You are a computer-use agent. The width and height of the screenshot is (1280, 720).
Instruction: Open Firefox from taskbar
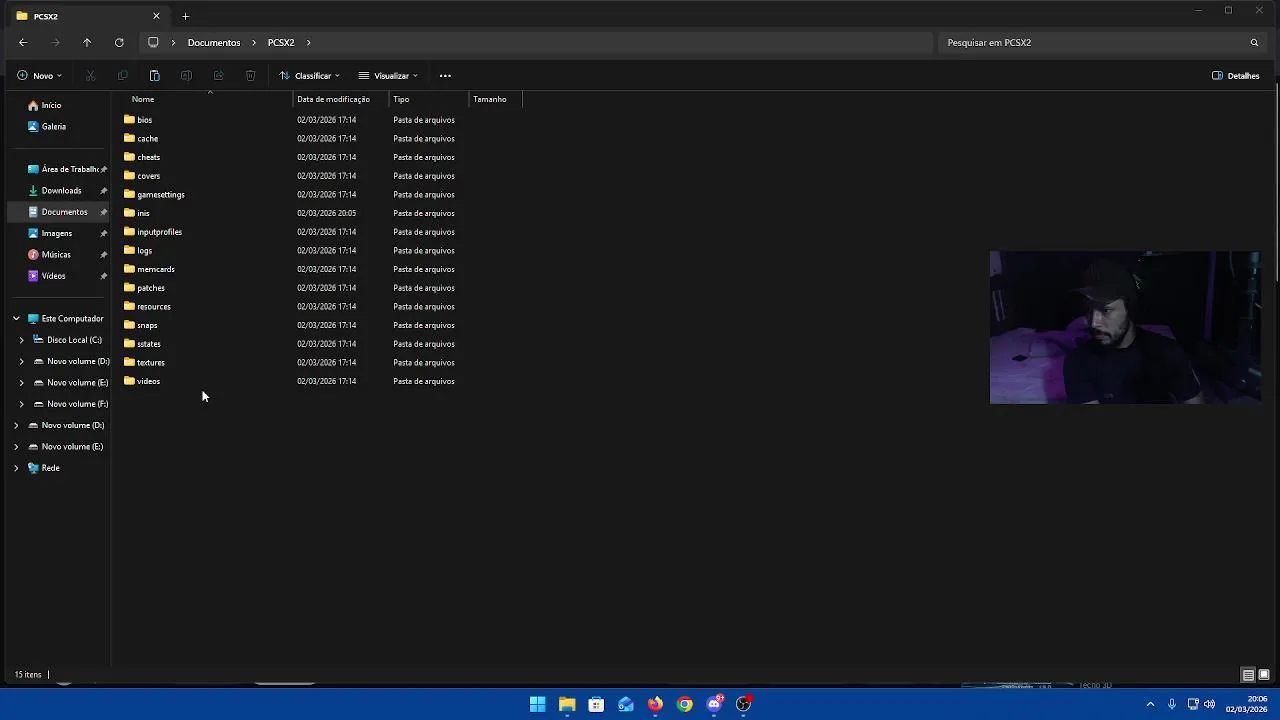coord(655,704)
